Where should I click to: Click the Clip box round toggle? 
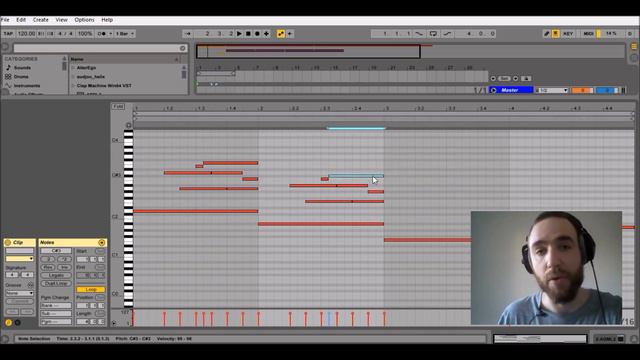[x=8, y=242]
